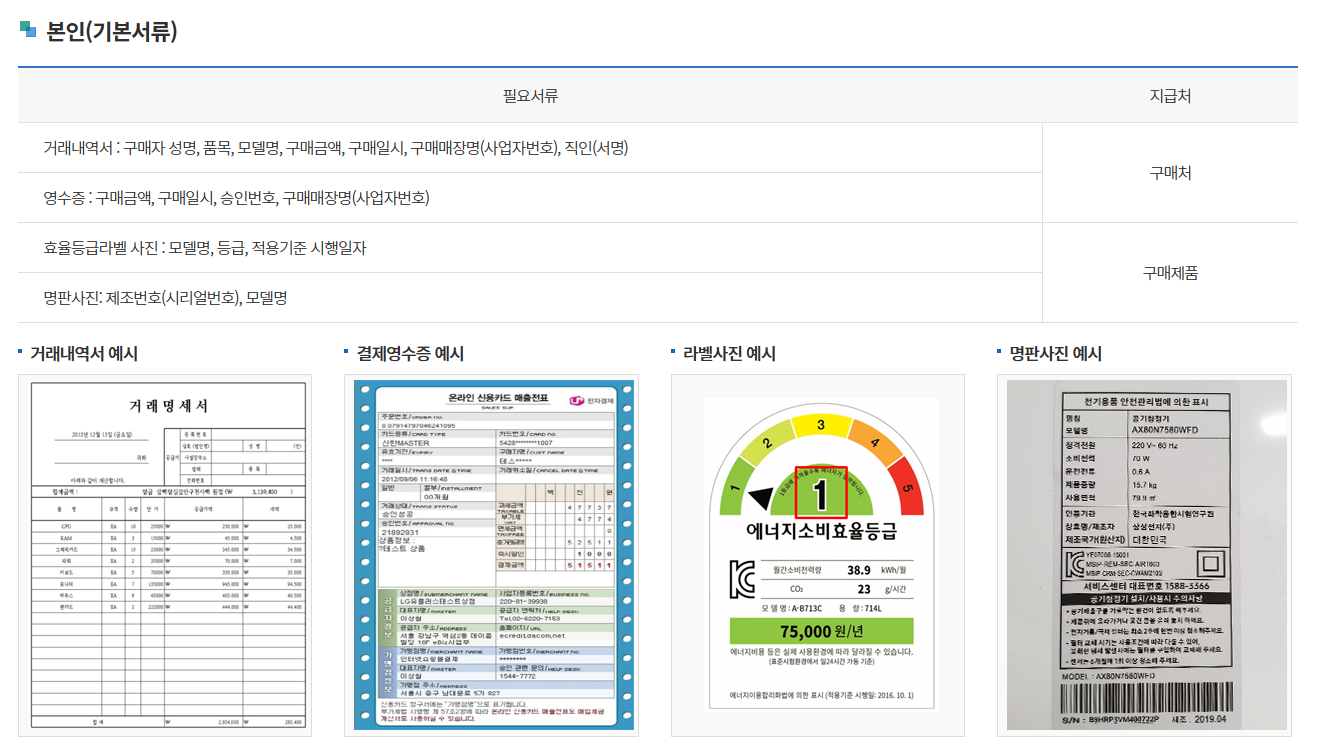This screenshot has width=1321, height=749.
Task: Click the blue bullet beside 명판사진 예시
Action: pyautogui.click(x=998, y=352)
